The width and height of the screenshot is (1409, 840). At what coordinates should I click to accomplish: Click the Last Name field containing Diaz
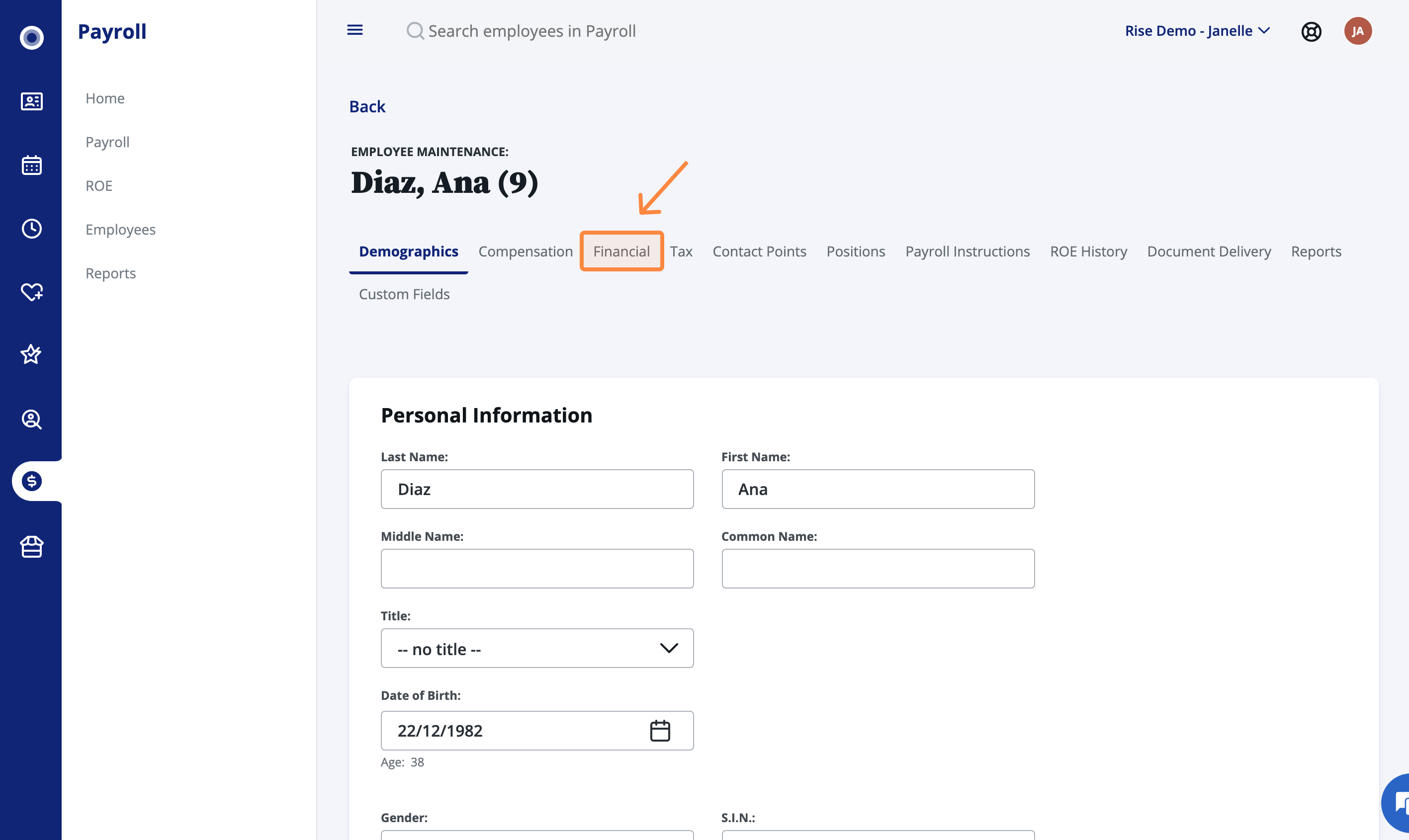click(x=537, y=489)
